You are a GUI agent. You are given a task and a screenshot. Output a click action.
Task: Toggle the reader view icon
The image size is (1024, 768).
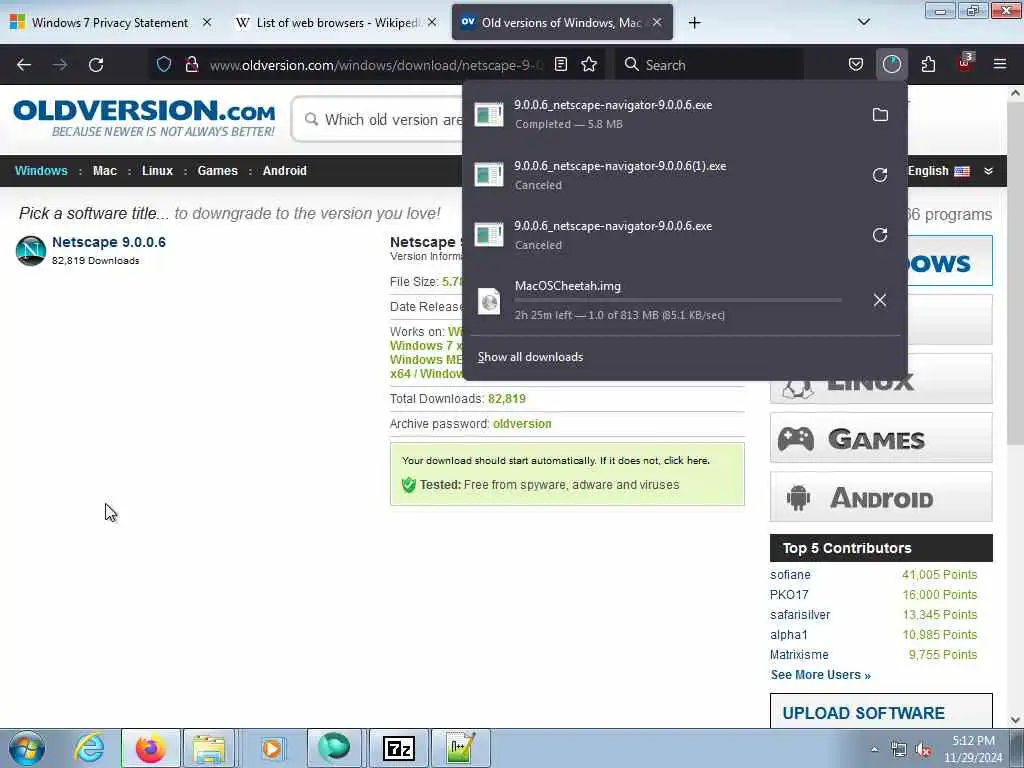click(x=560, y=65)
